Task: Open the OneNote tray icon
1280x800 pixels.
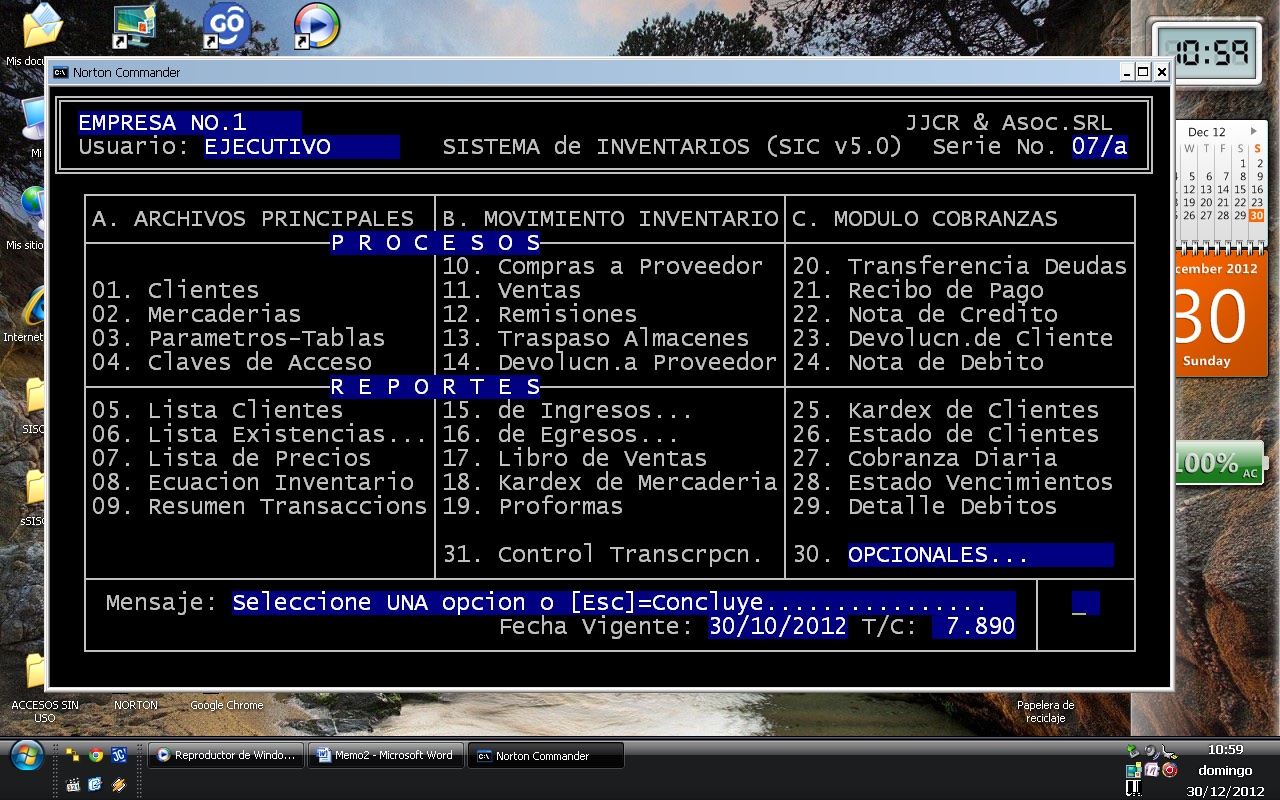Action: (1151, 770)
